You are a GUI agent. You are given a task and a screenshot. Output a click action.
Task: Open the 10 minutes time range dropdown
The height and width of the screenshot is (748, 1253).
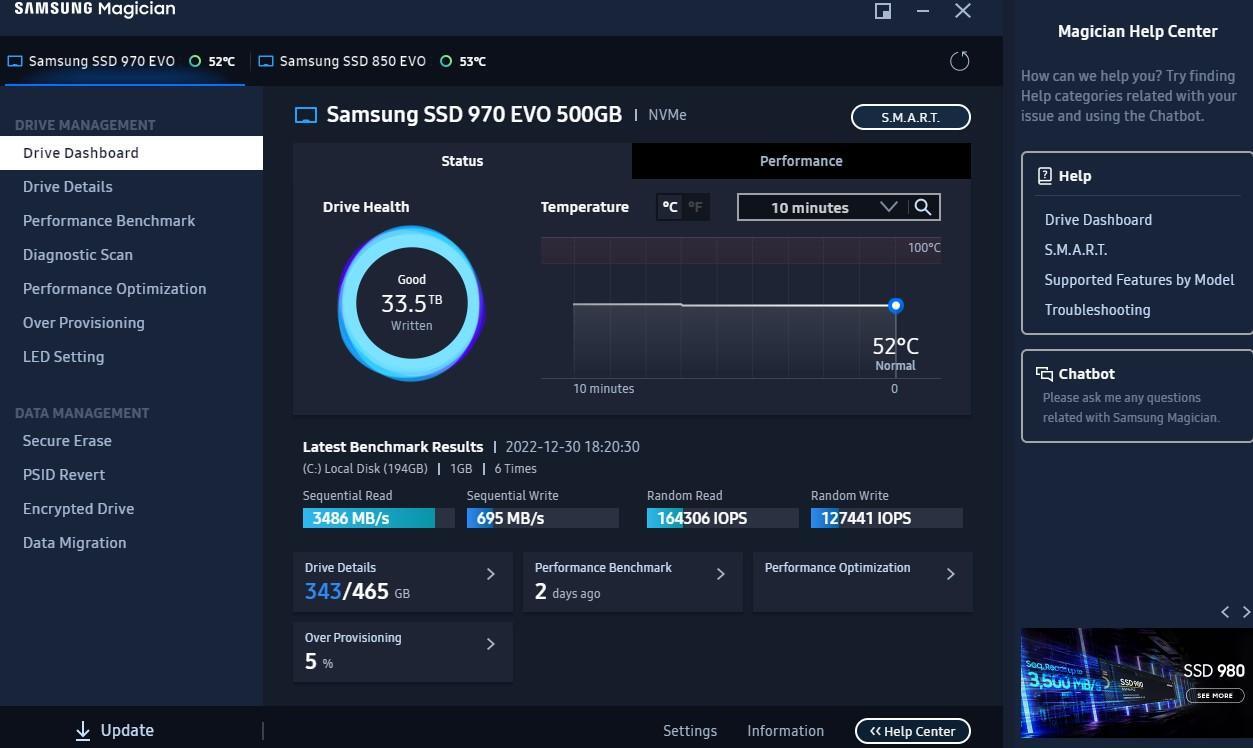pos(823,207)
